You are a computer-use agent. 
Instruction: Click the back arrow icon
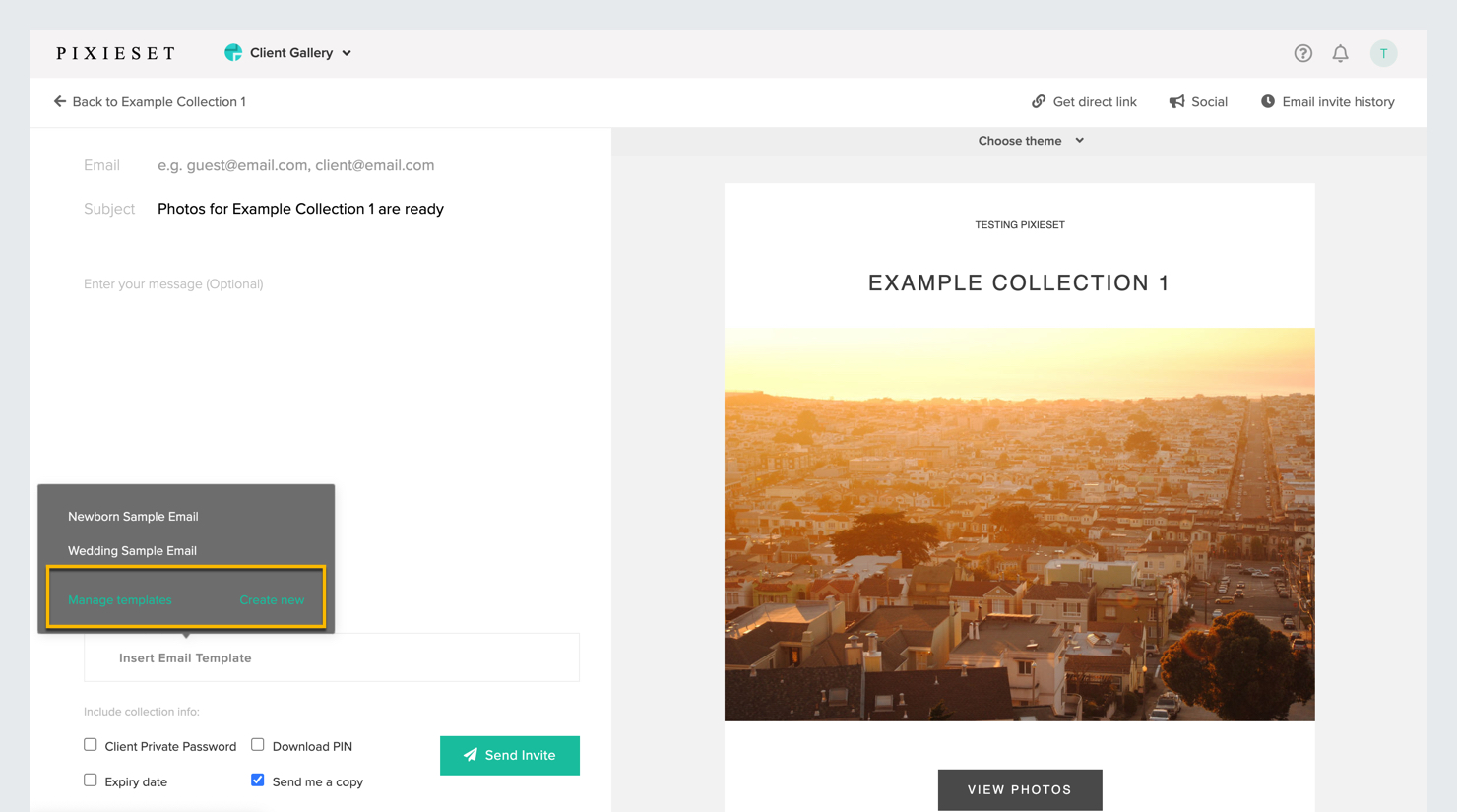pos(60,101)
